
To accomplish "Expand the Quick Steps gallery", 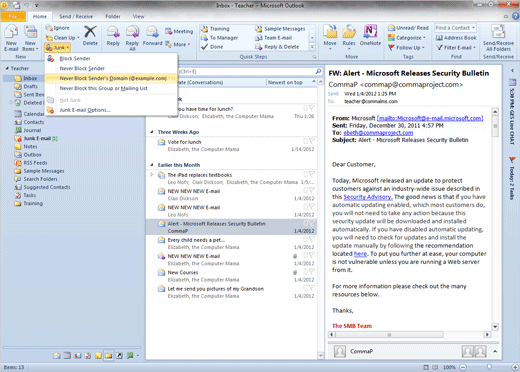I will [312, 47].
